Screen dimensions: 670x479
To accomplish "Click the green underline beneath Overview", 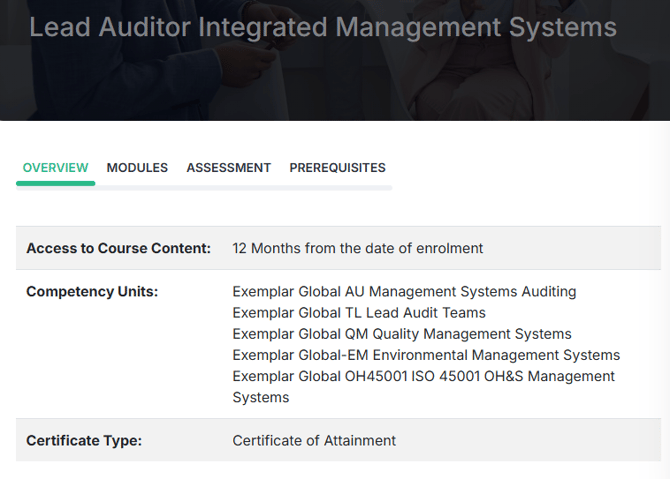I will click(x=56, y=184).
